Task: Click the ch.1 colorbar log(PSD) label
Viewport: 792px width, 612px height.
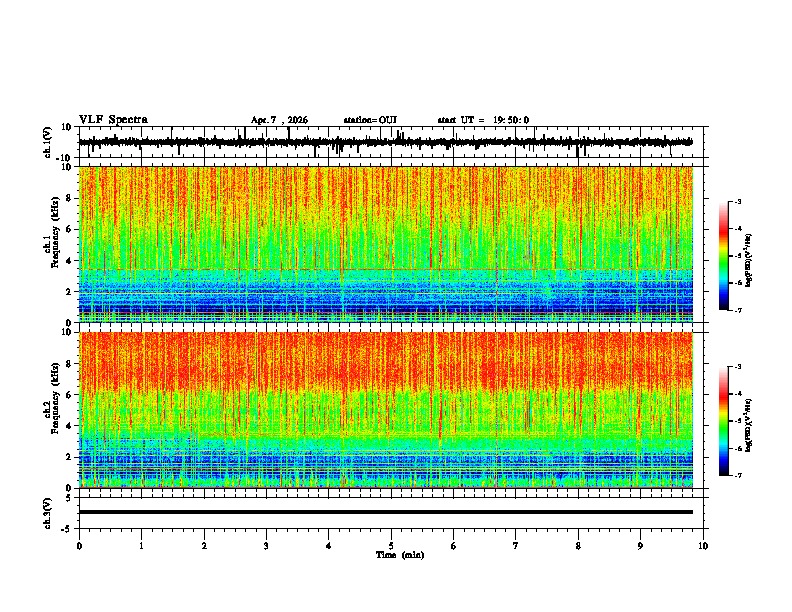Action: click(x=749, y=260)
